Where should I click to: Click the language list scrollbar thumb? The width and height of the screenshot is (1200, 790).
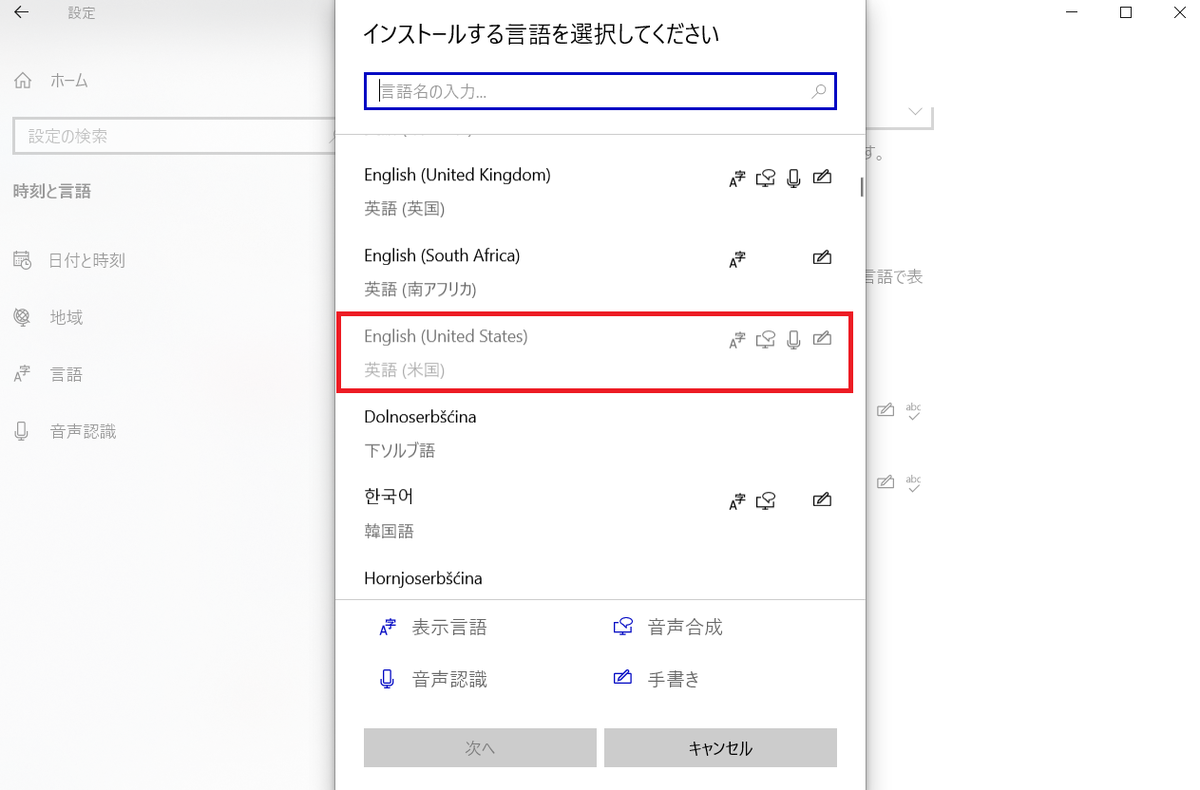tap(861, 186)
